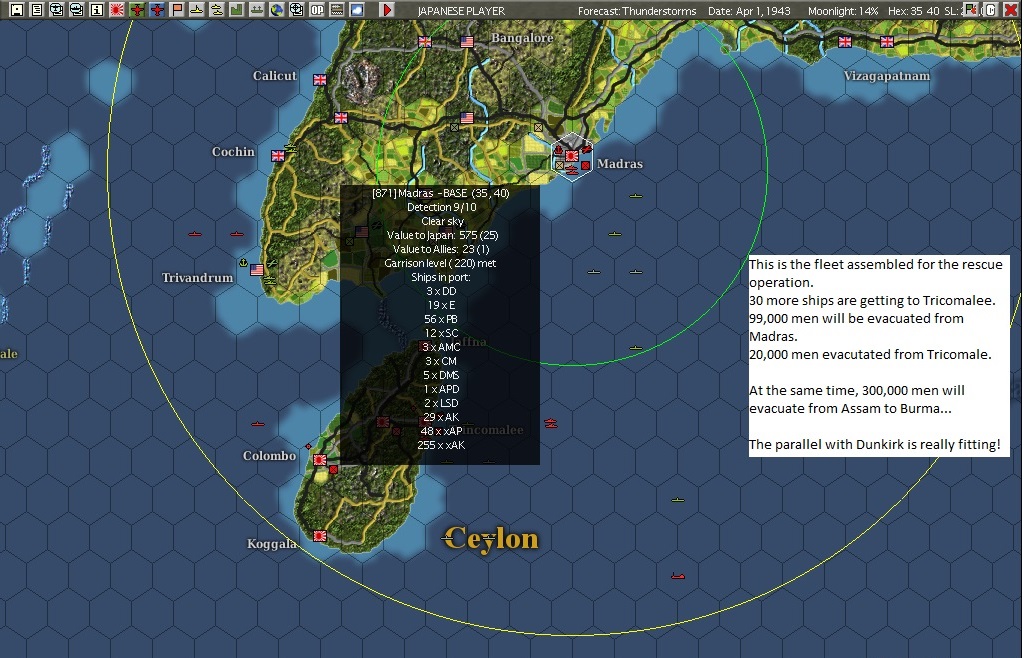Click the red play end-turn arrow
Viewport: 1024px width, 658px height.
click(387, 10)
